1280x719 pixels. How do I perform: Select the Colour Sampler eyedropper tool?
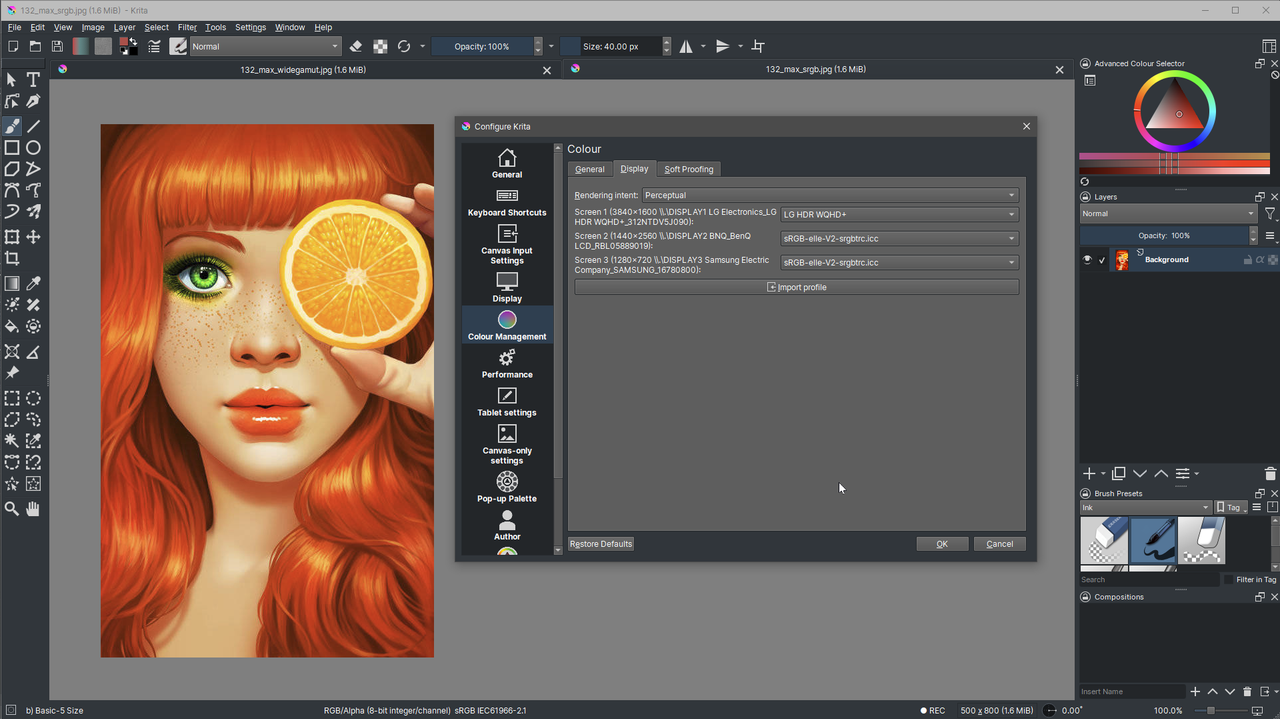click(x=33, y=283)
